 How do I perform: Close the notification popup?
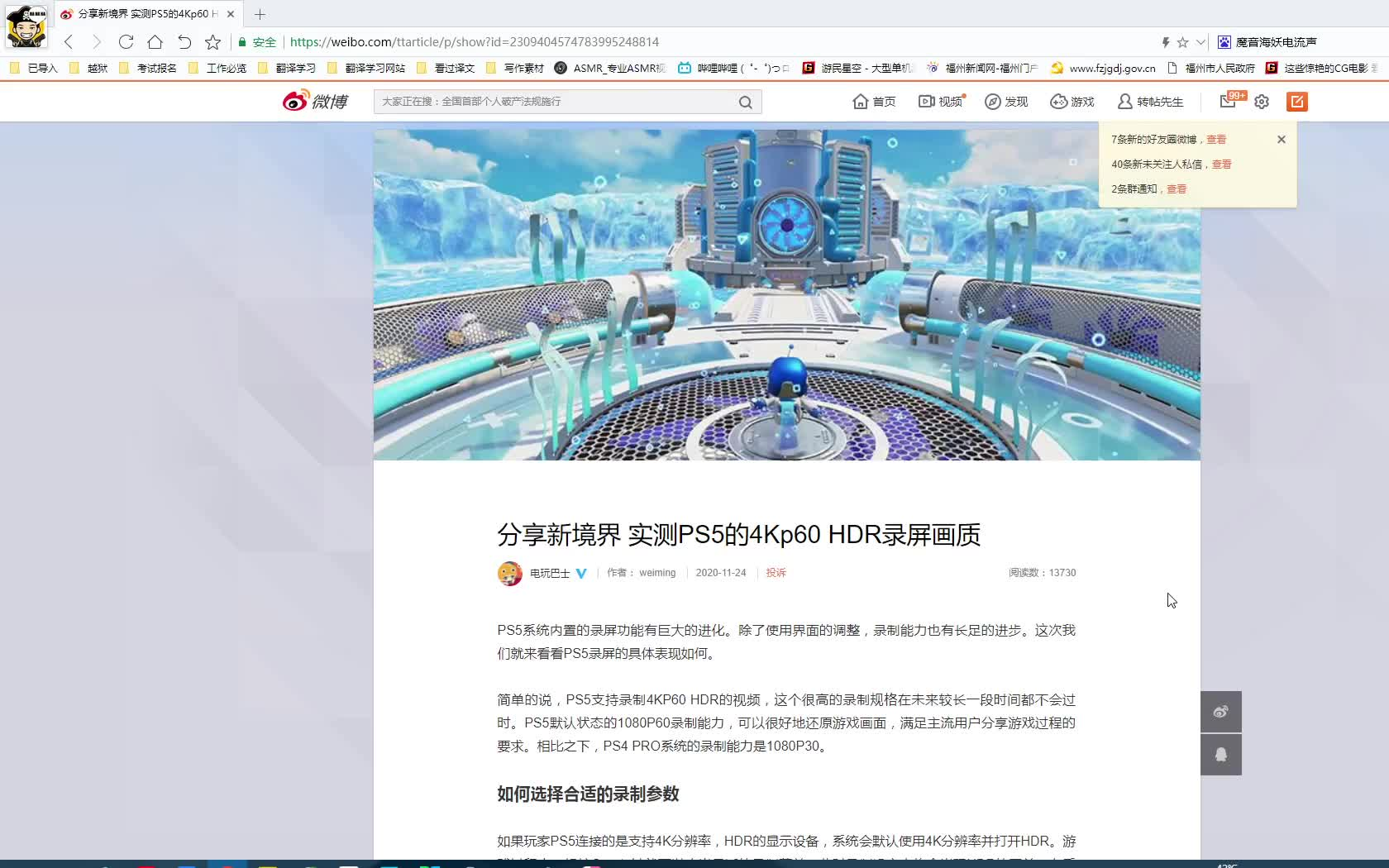tap(1282, 140)
